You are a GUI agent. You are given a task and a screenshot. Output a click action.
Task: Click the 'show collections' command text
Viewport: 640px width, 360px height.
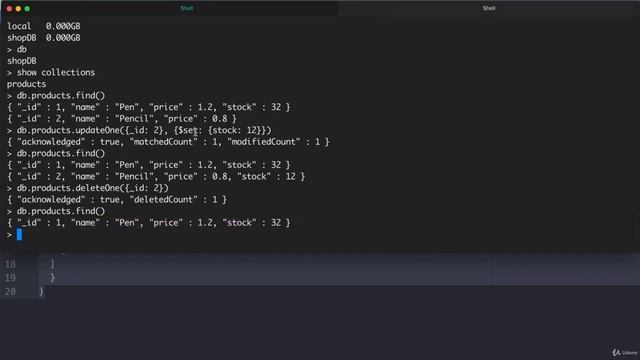[56, 72]
